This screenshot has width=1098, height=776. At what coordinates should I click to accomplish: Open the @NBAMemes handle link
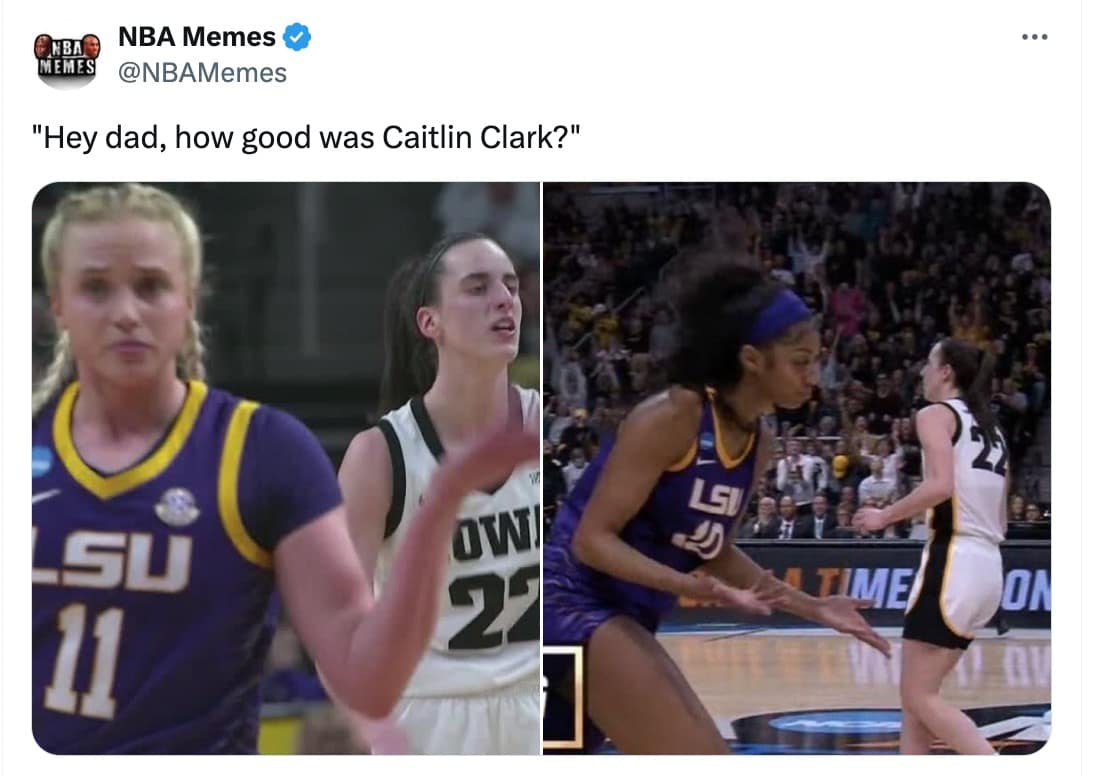pyautogui.click(x=202, y=73)
